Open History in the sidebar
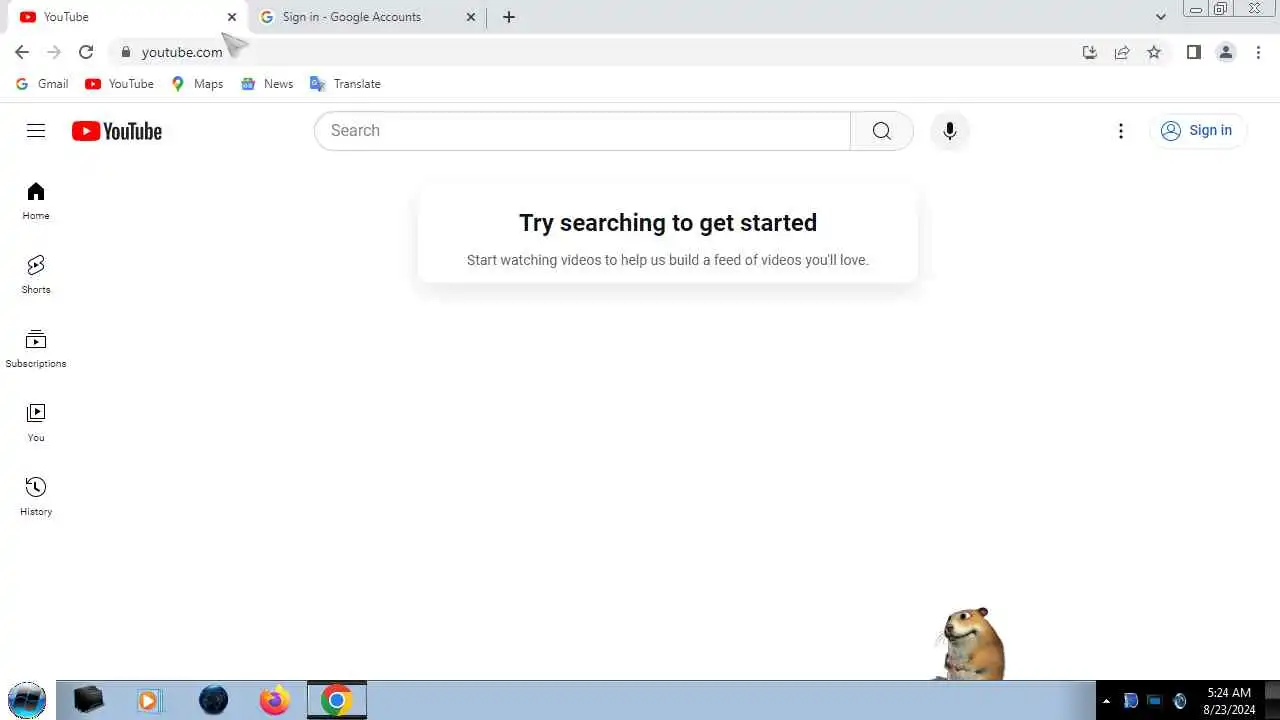 (36, 497)
